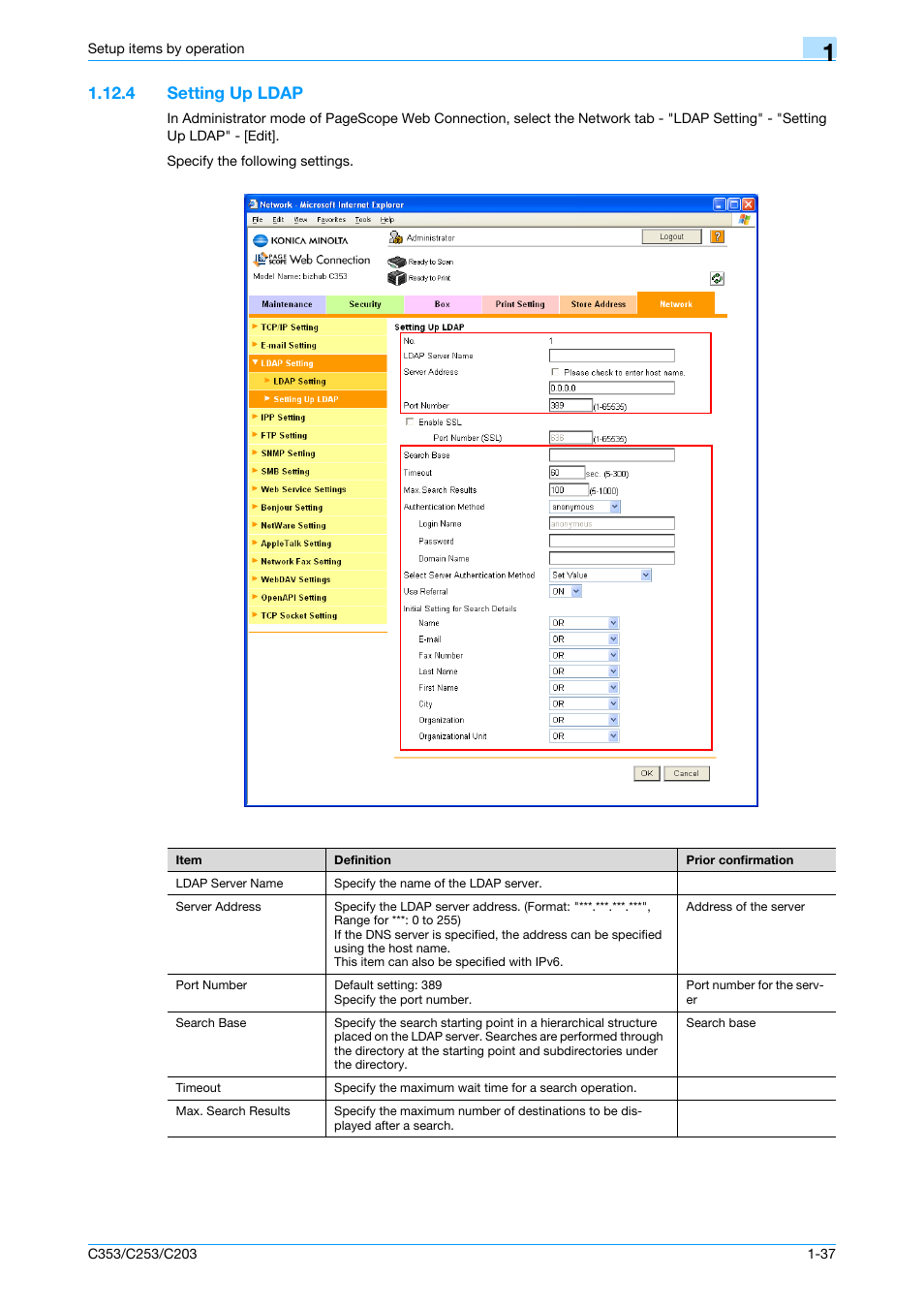Open Select Server Authentication Method dropdown
The height and width of the screenshot is (1308, 924).
(646, 575)
